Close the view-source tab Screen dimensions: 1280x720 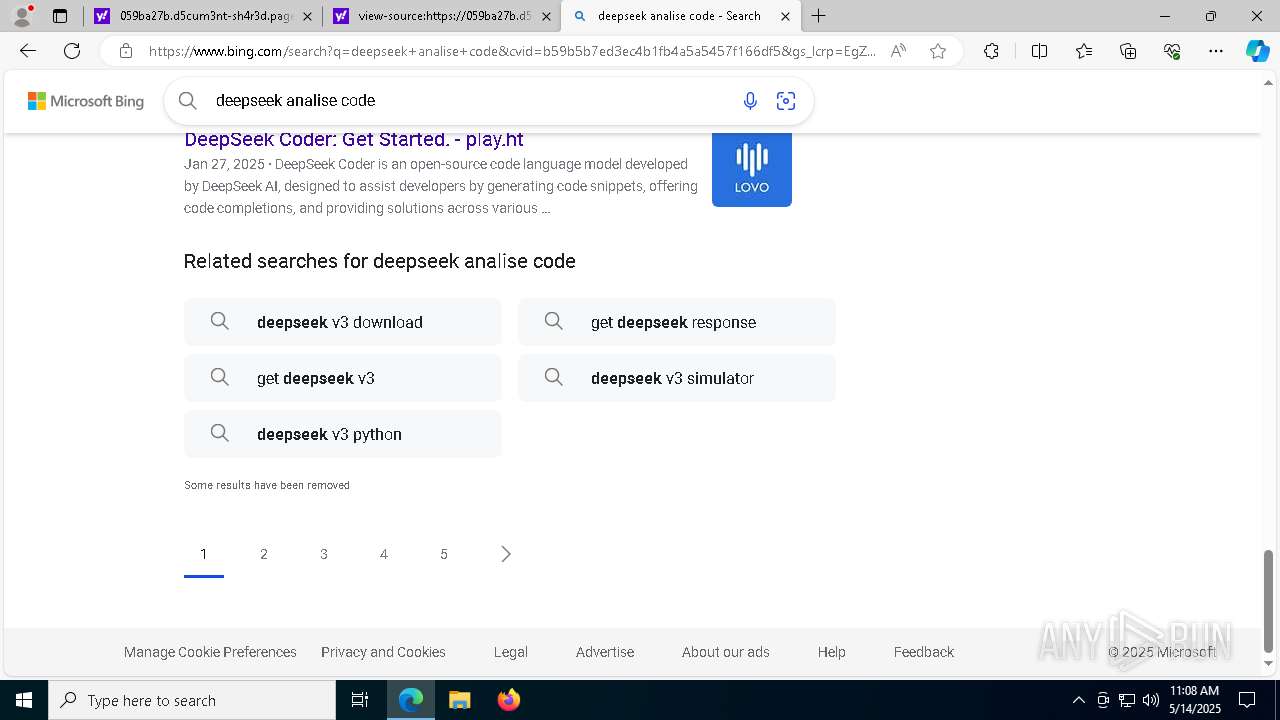coord(547,16)
